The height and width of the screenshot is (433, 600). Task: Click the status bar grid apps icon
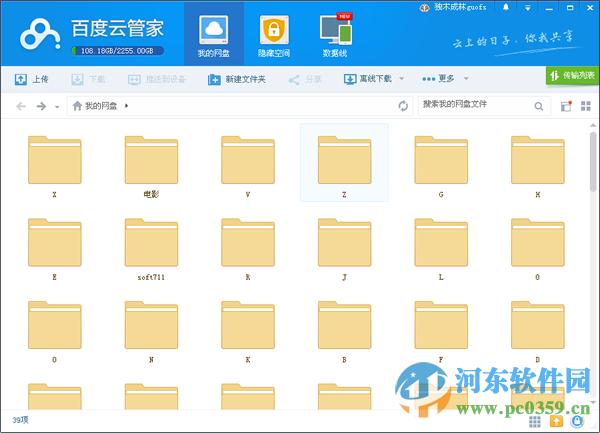pyautogui.click(x=535, y=422)
